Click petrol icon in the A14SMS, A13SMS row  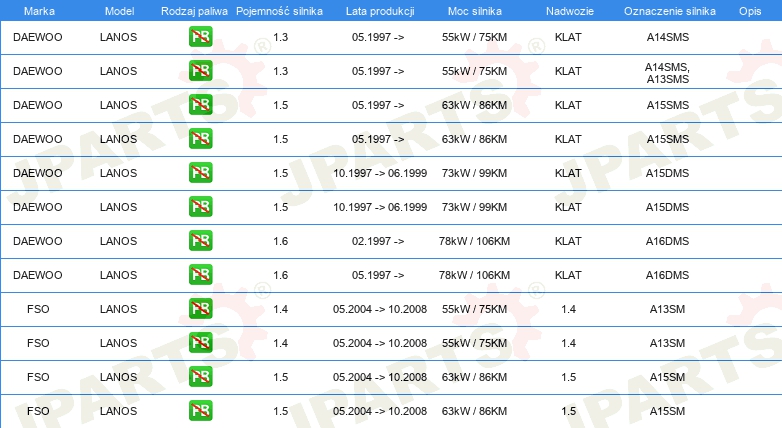tap(200, 71)
